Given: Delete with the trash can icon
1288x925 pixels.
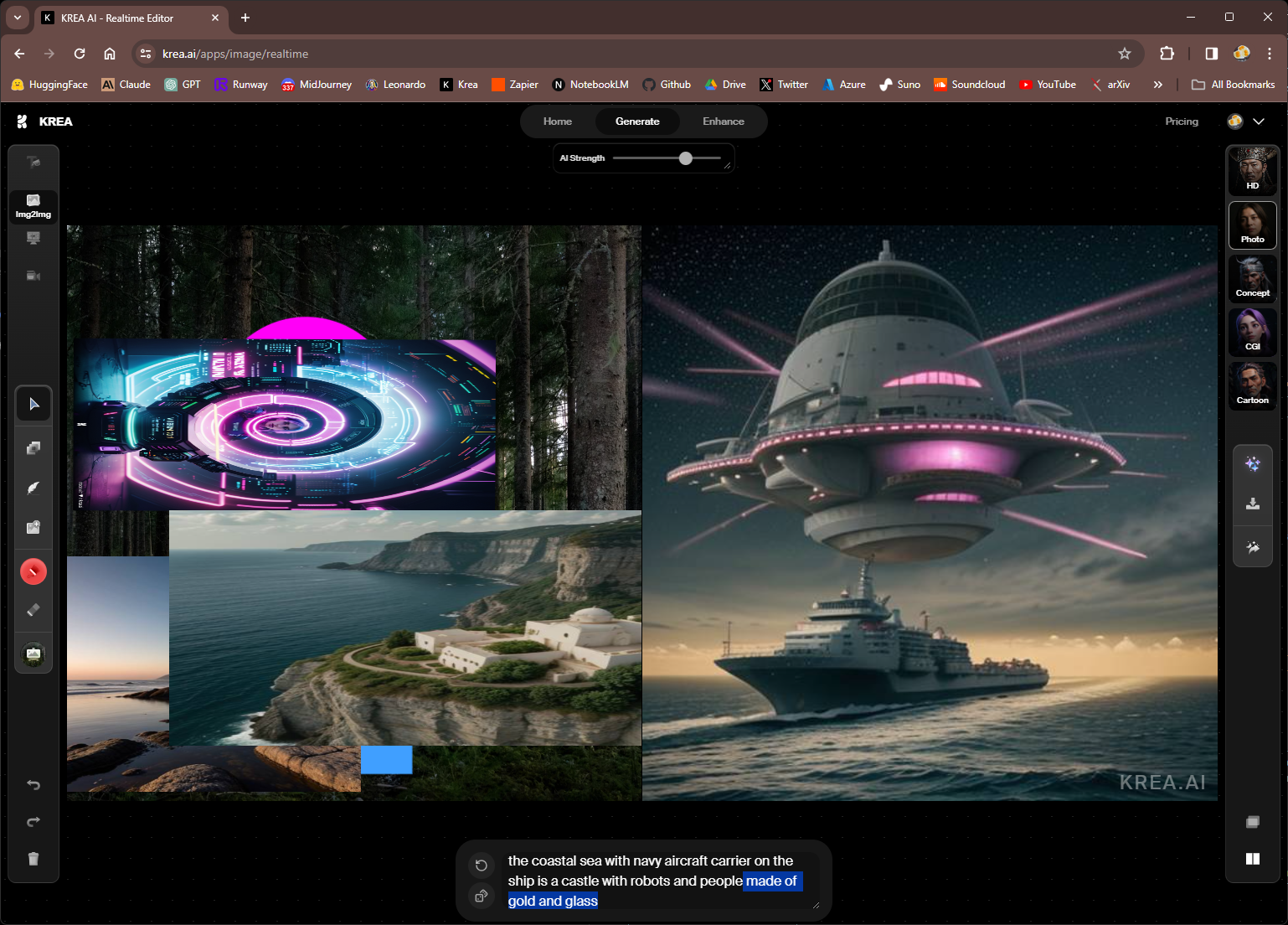Looking at the screenshot, I should coord(33,859).
